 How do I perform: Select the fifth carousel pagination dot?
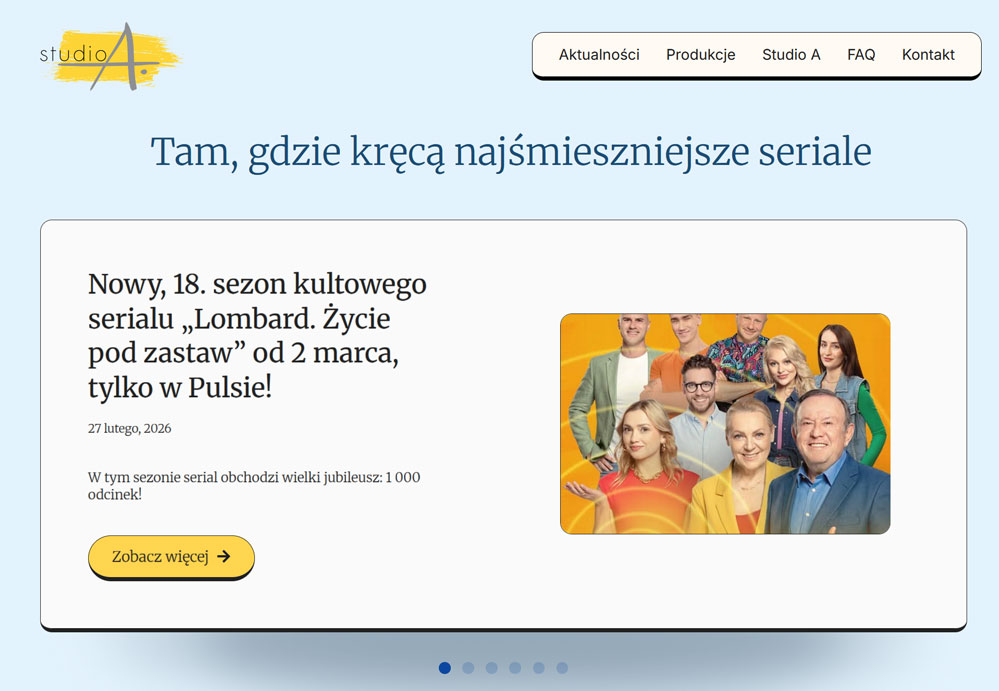(x=538, y=668)
